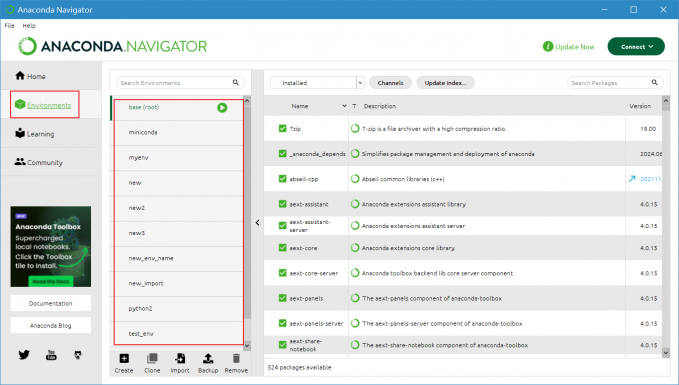Select the test_env environment
679x385 pixels.
[x=178, y=333]
